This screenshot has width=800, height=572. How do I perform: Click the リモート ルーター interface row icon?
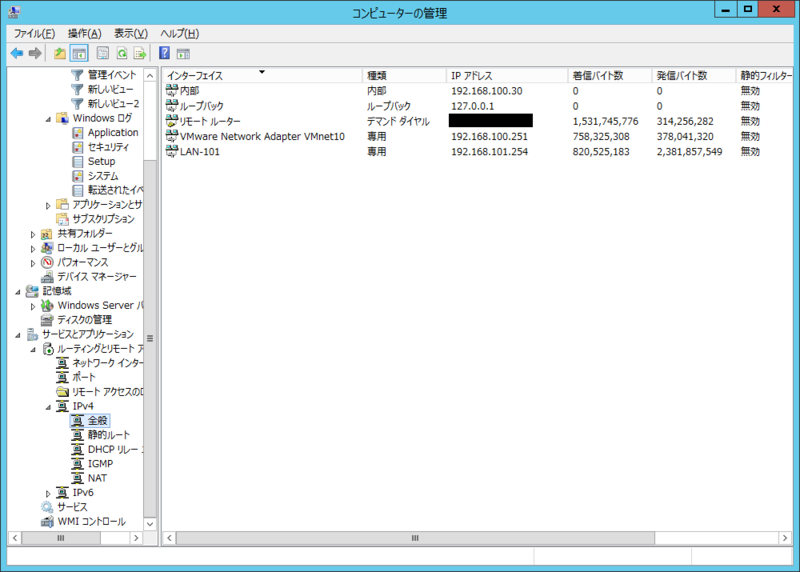[x=172, y=121]
